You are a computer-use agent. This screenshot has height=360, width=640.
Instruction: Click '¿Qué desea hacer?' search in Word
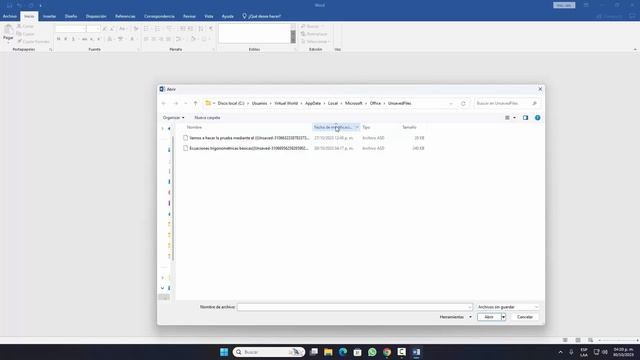pos(262,16)
